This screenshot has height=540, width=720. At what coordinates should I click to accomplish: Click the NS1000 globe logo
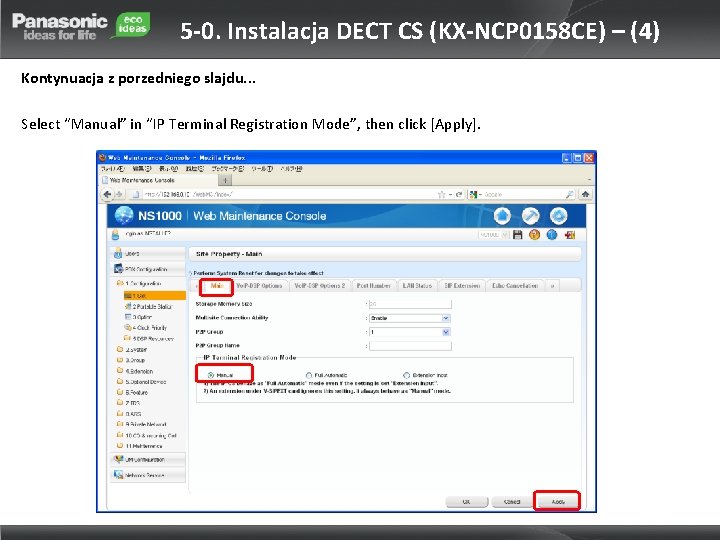tap(124, 215)
